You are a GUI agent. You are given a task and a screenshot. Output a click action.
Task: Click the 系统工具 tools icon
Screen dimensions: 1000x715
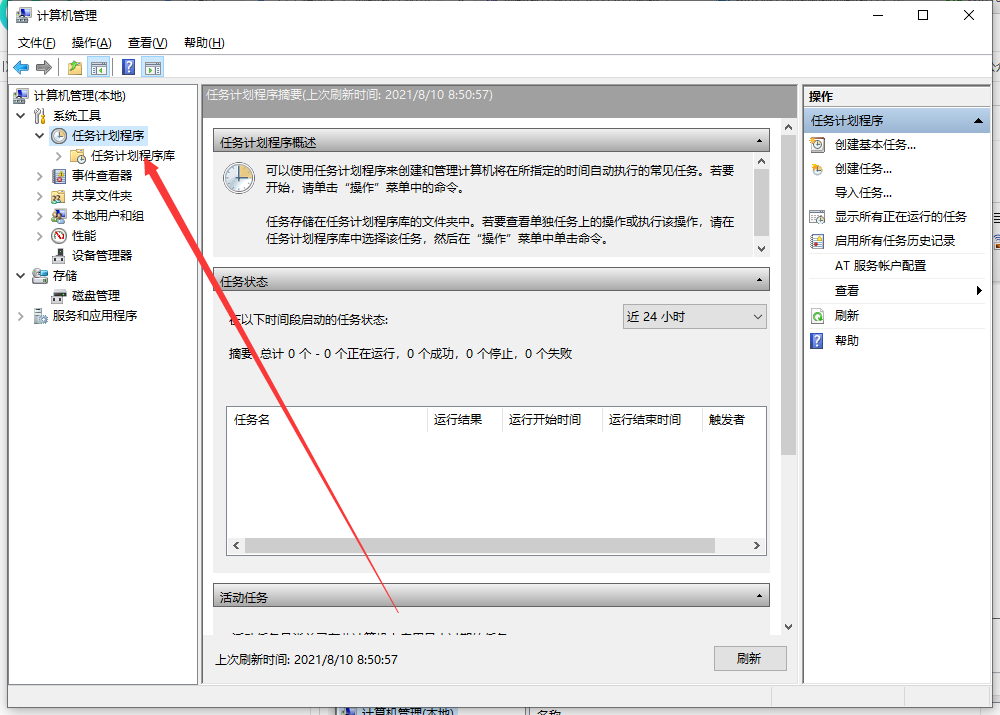point(40,115)
